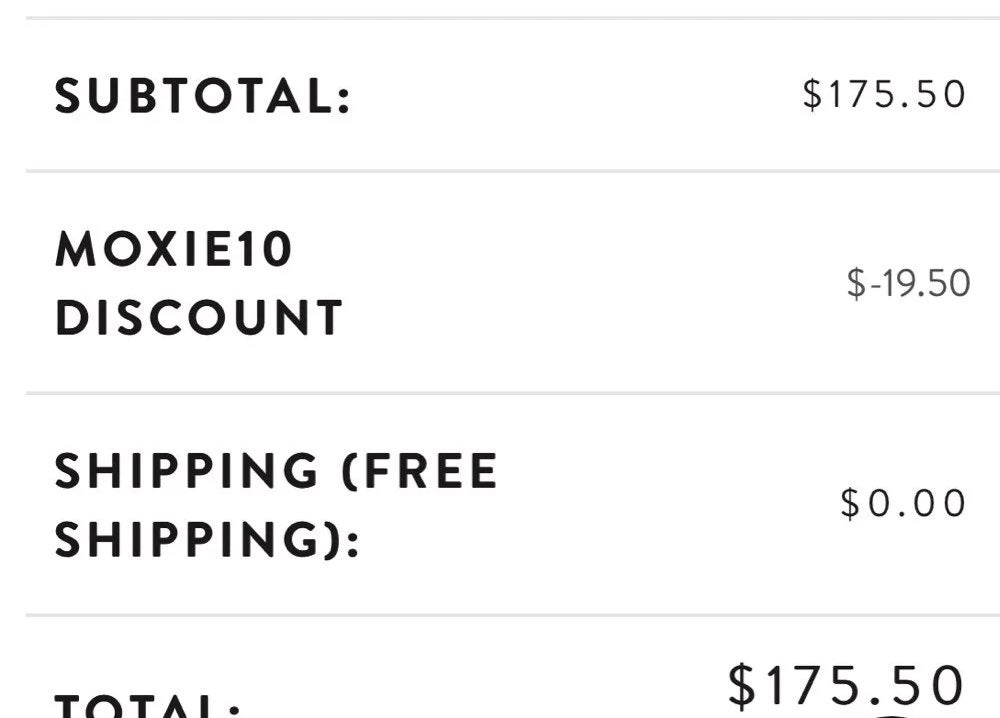Click the divider below the discount row
Viewport: 1000px width, 718px height.
[x=513, y=393]
